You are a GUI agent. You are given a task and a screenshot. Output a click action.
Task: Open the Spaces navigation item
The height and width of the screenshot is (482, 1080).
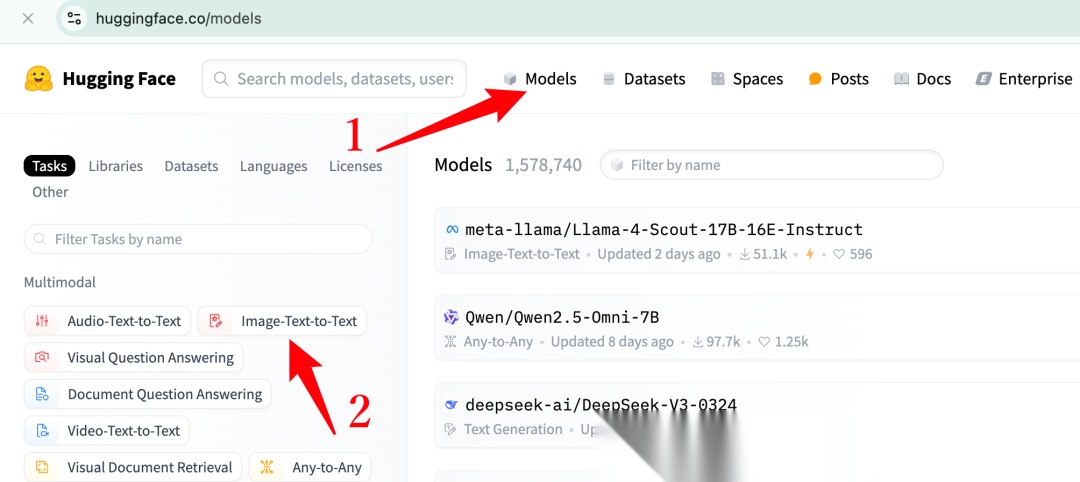tap(747, 79)
